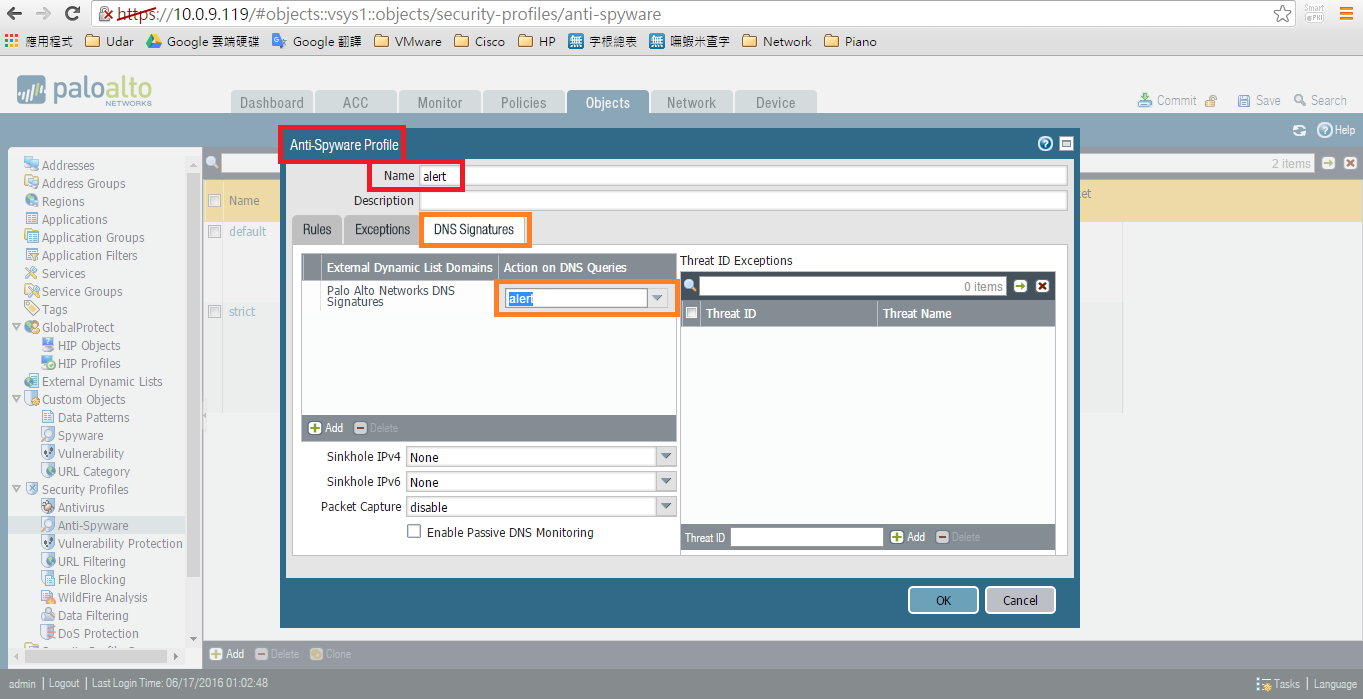Clear the Threat ID Exceptions search filter

pos(1043,286)
